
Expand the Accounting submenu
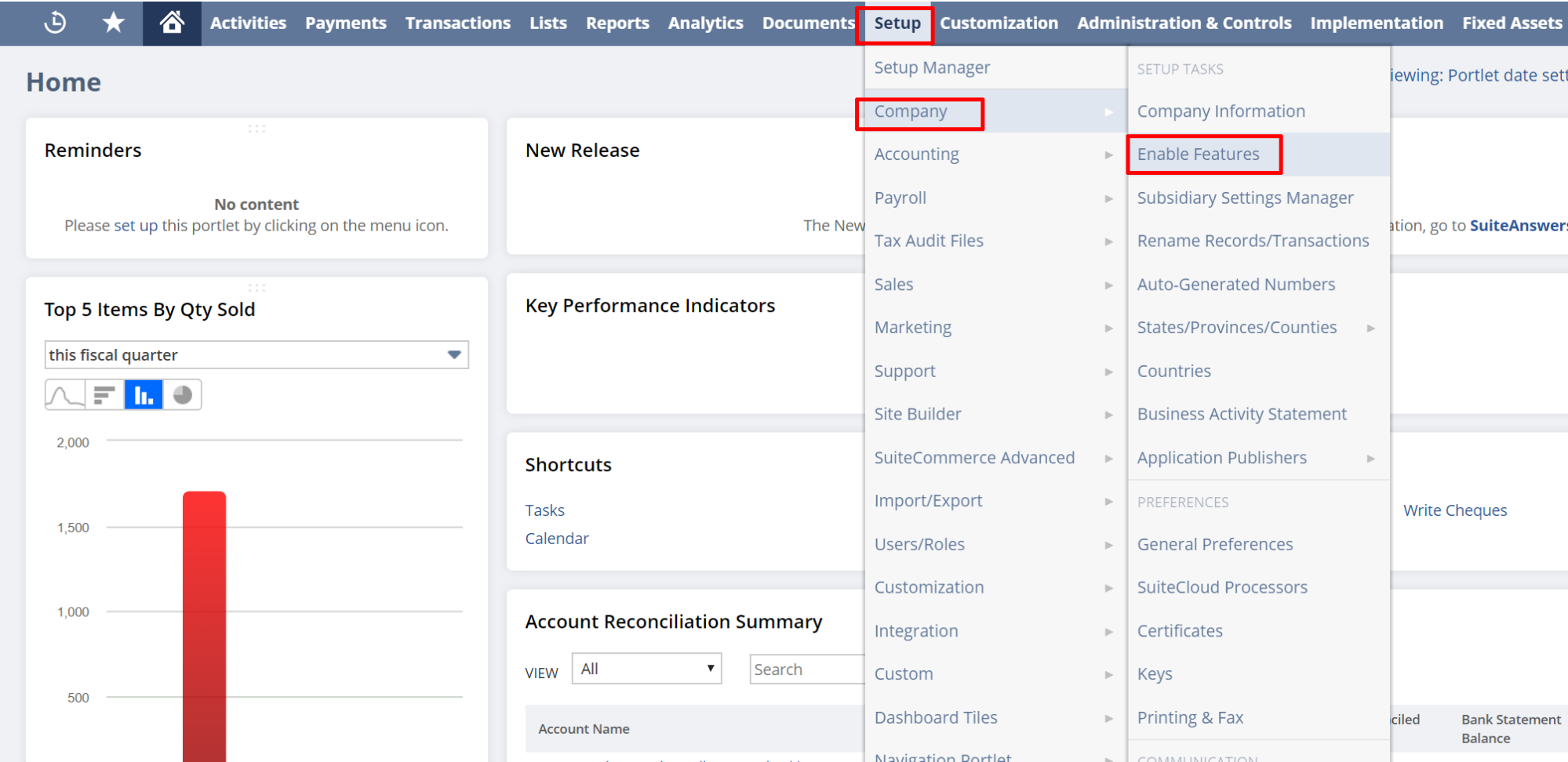916,154
